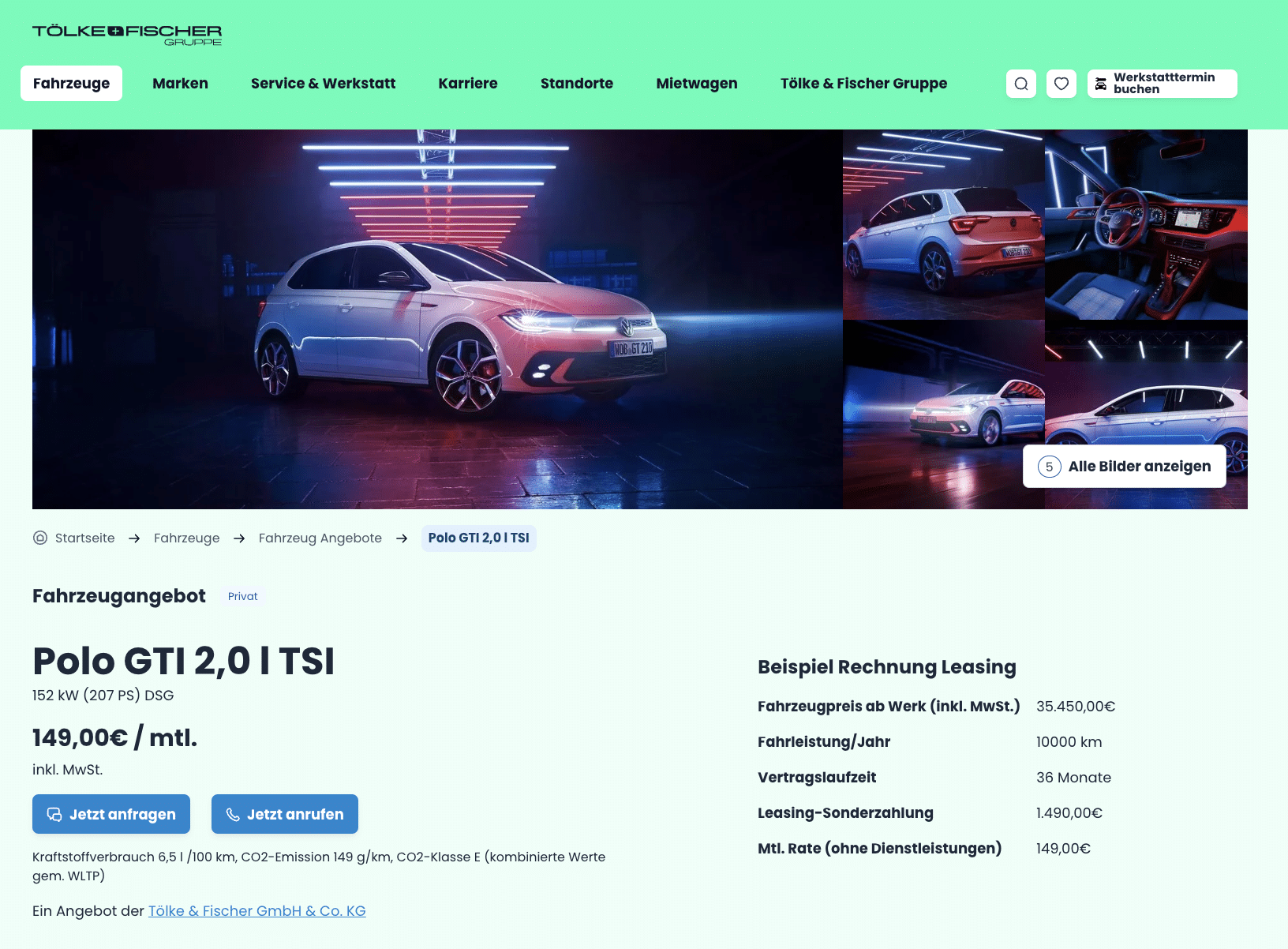Open the Standorte menu item
This screenshot has height=949, width=1288.
pyautogui.click(x=577, y=84)
